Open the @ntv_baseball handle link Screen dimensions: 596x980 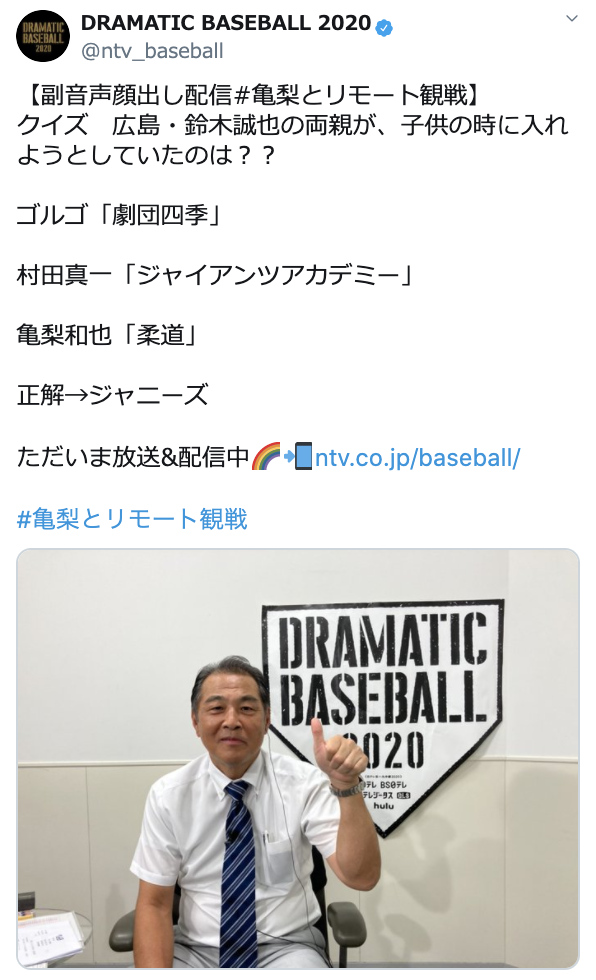coord(152,51)
